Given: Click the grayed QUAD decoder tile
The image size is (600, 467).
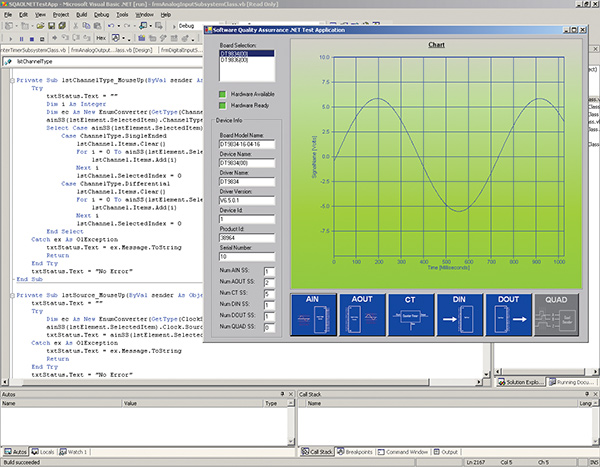Looking at the screenshot, I should [556, 314].
